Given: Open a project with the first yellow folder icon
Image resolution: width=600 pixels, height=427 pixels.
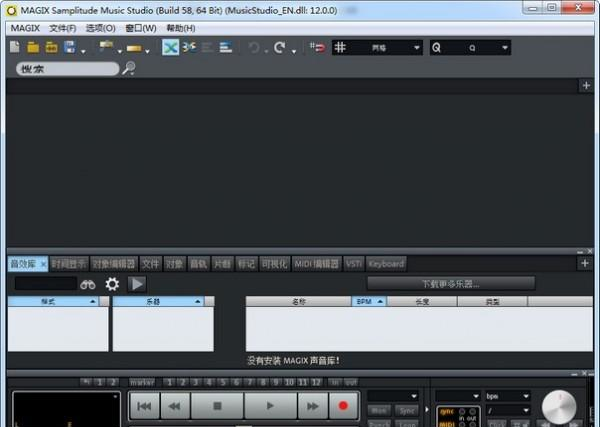Looking at the screenshot, I should (33, 47).
